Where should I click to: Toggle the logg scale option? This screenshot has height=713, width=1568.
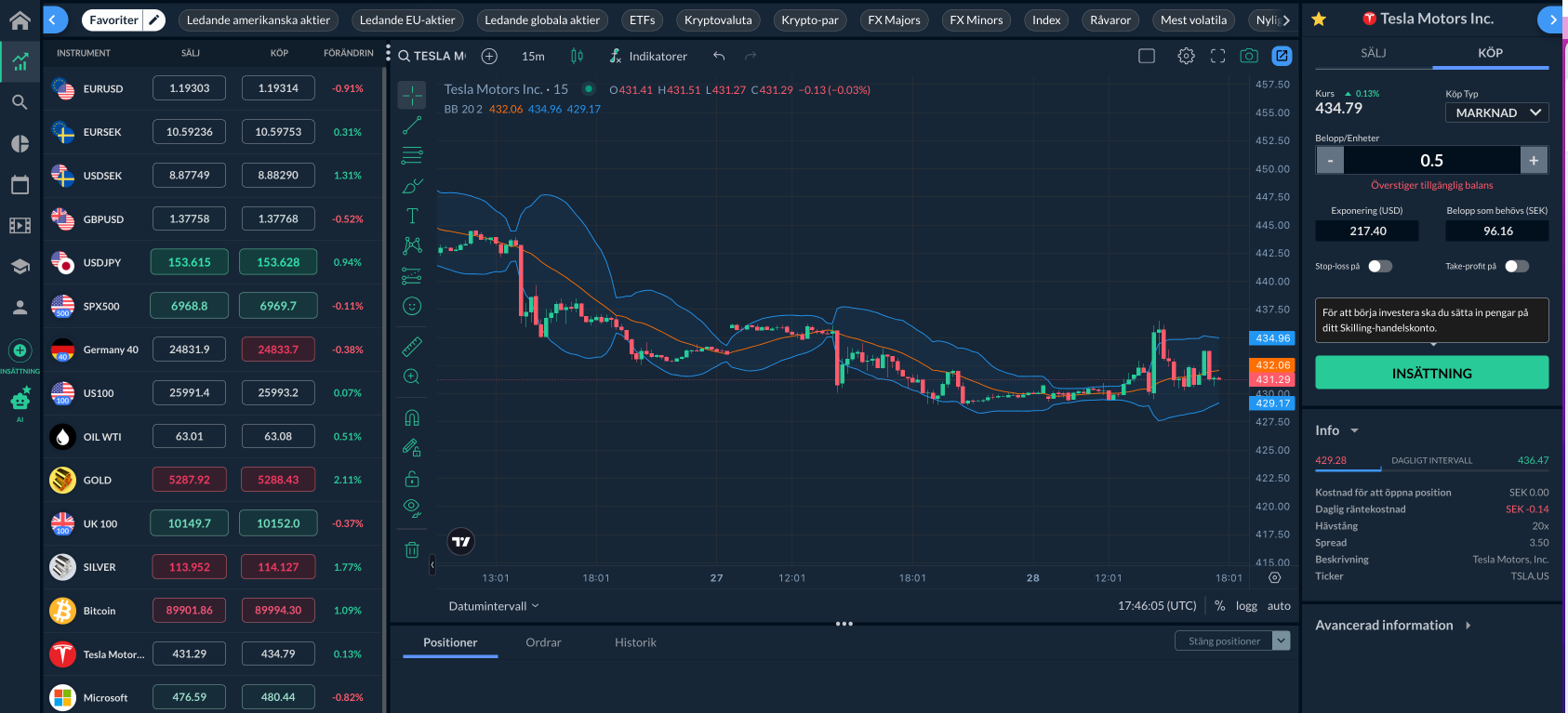(1246, 606)
